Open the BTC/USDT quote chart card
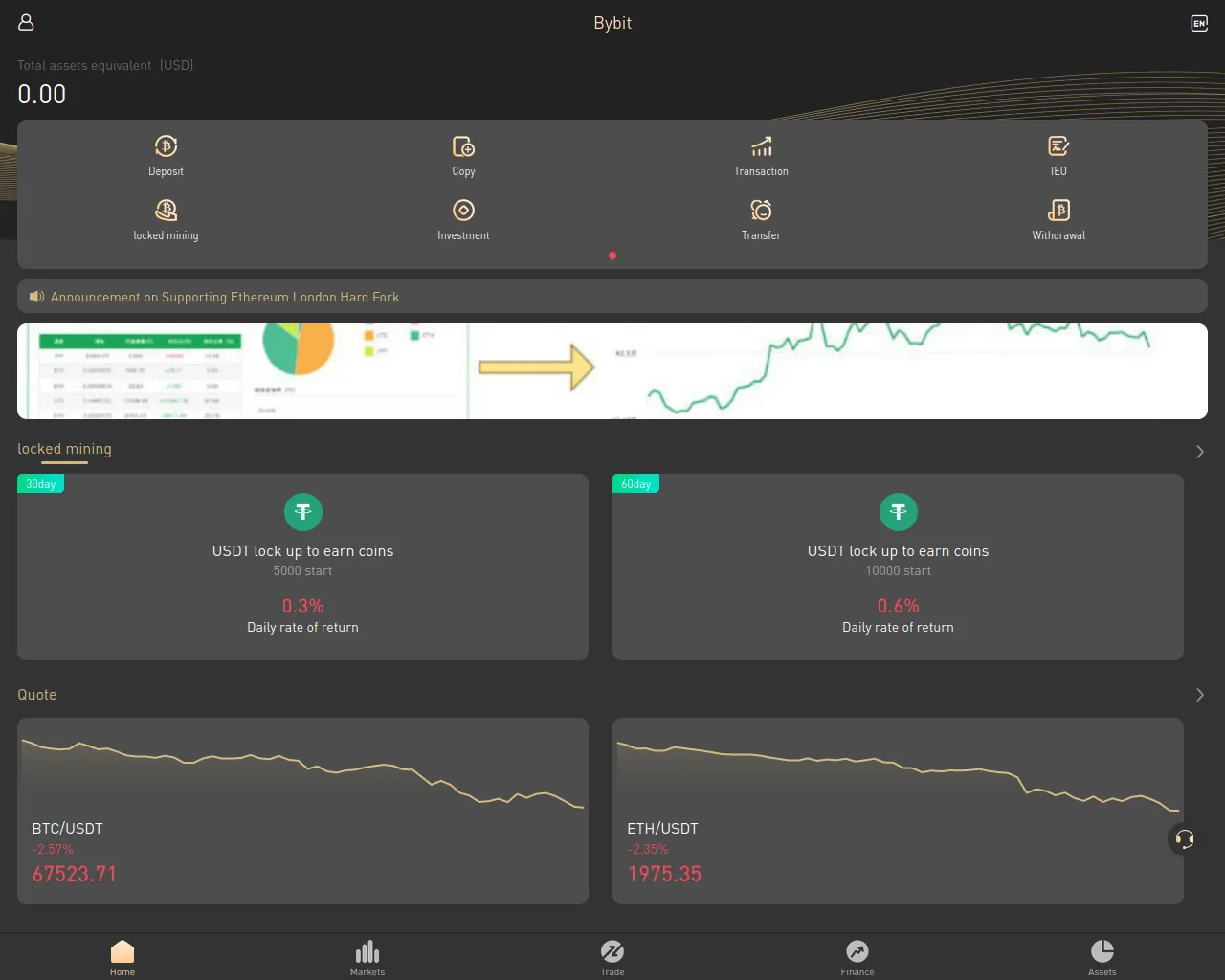Screen dimensions: 1225x980 point(302,811)
